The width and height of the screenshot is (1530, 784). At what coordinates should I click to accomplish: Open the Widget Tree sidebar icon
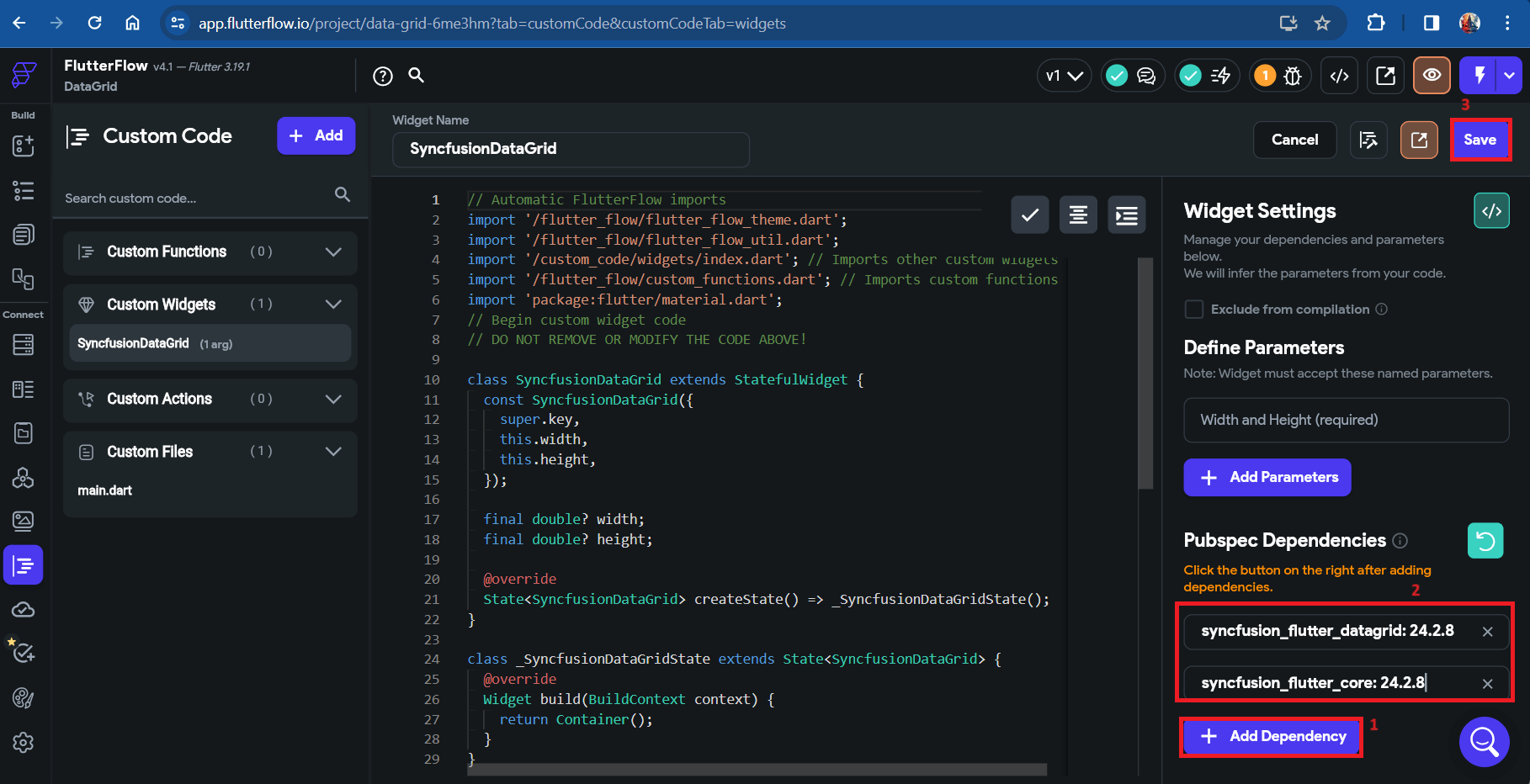[x=24, y=191]
